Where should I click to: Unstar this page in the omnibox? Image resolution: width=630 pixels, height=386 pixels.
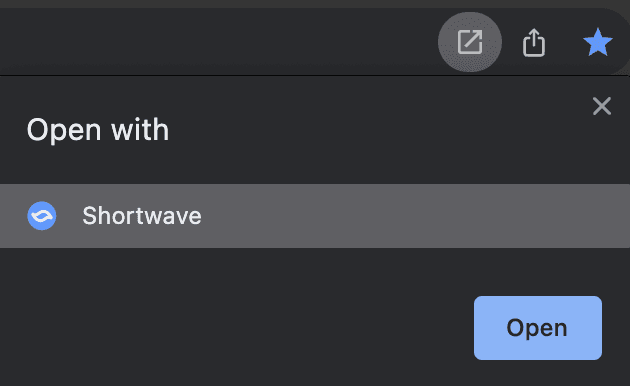coord(598,42)
